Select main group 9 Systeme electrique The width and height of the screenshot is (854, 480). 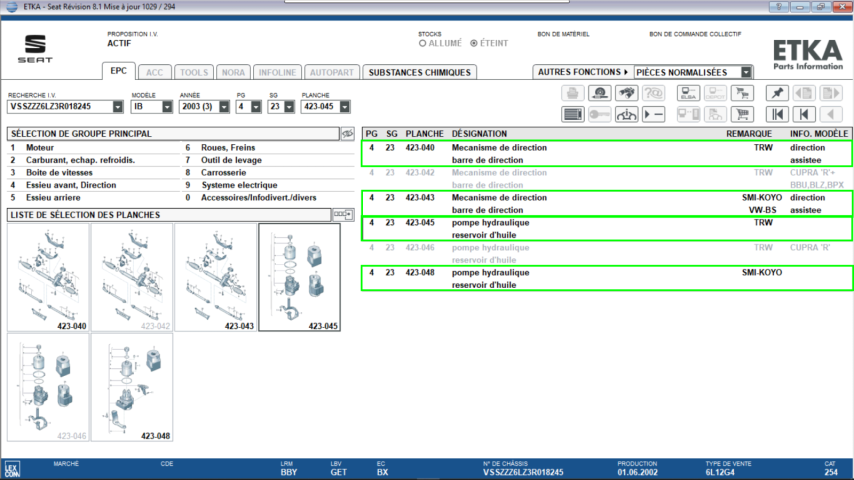269,185
